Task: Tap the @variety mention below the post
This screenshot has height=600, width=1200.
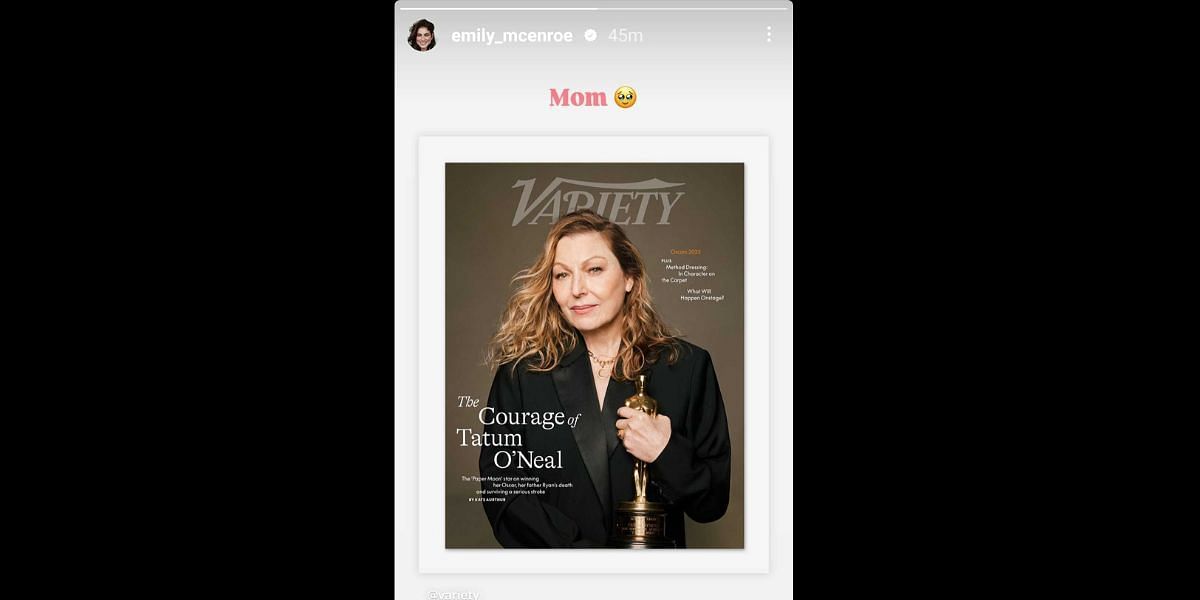Action: tap(453, 595)
